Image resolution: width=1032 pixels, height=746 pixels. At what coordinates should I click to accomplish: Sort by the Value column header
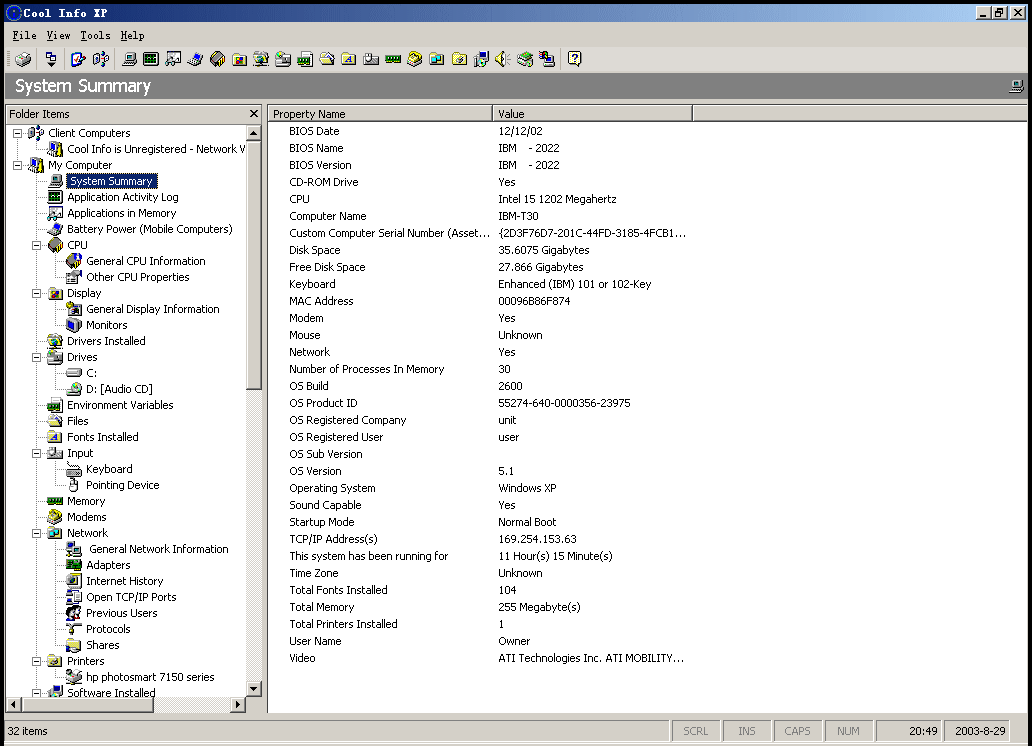[592, 114]
